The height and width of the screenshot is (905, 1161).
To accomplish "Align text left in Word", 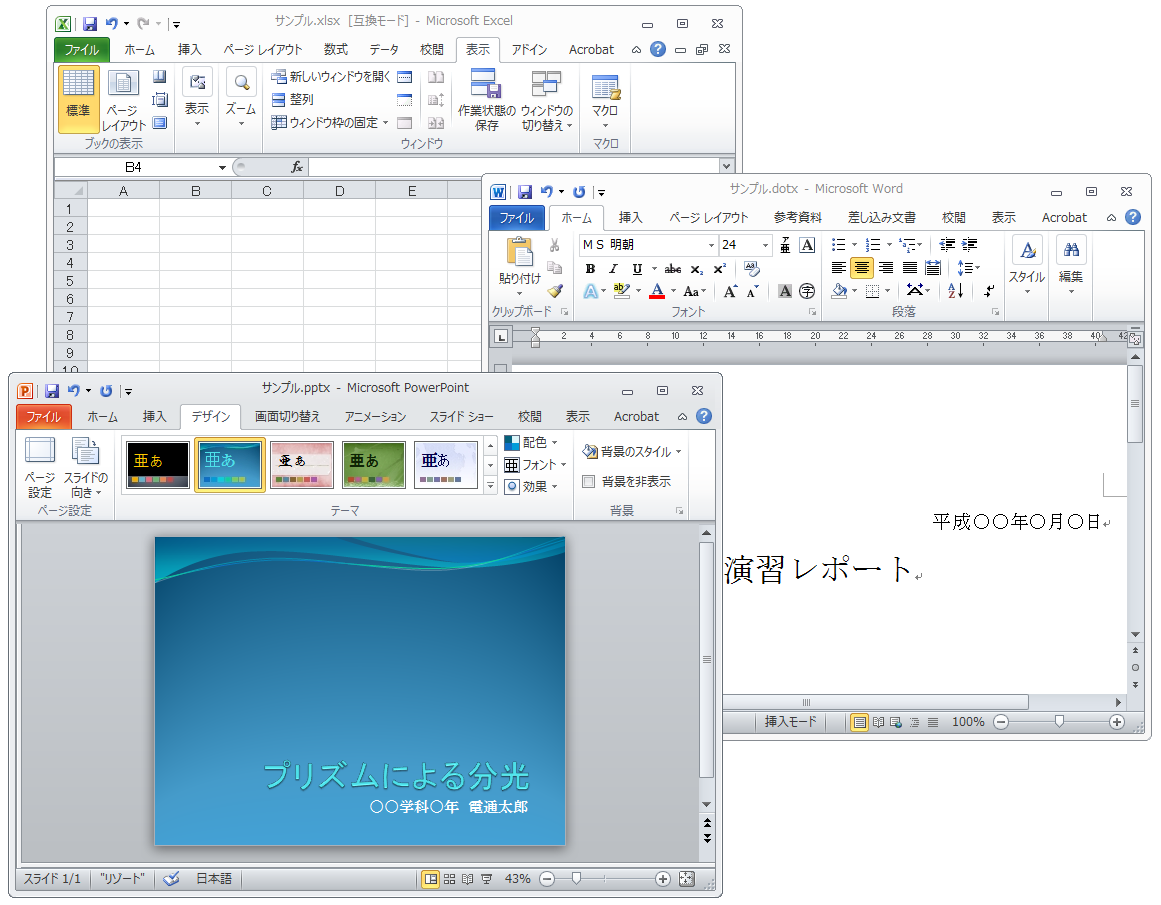I will [838, 268].
